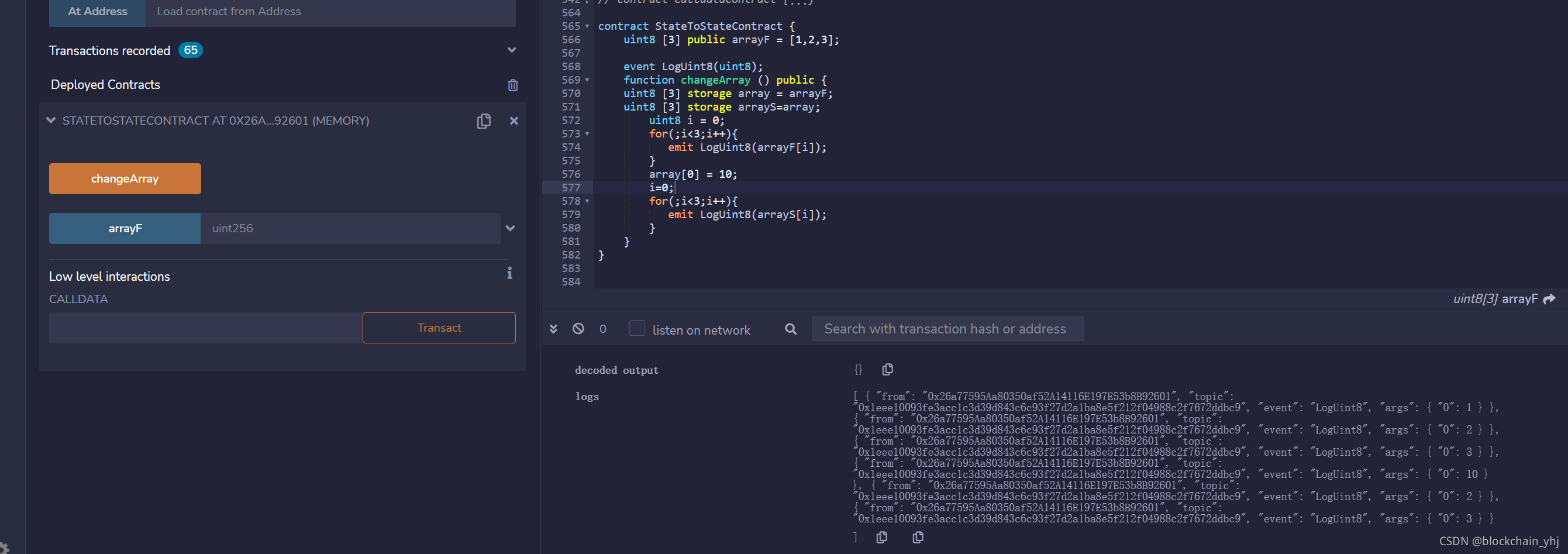The height and width of the screenshot is (554, 1568).
Task: Open the Low level interactions info icon
Action: (x=509, y=273)
